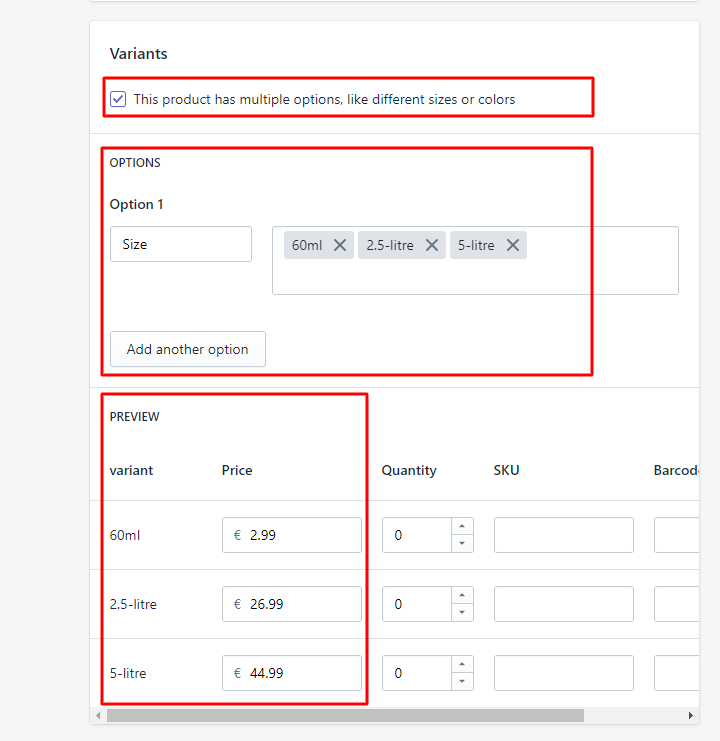Screen dimensions: 720x741
Task: Click the 60ml tag text
Action: pos(307,245)
